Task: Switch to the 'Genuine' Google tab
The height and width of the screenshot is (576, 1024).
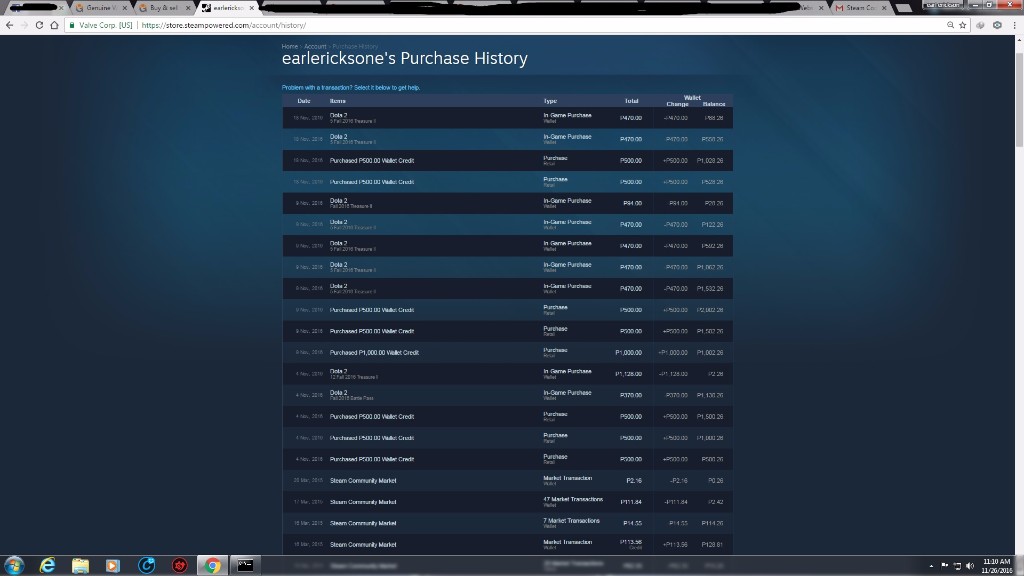Action: coord(100,8)
